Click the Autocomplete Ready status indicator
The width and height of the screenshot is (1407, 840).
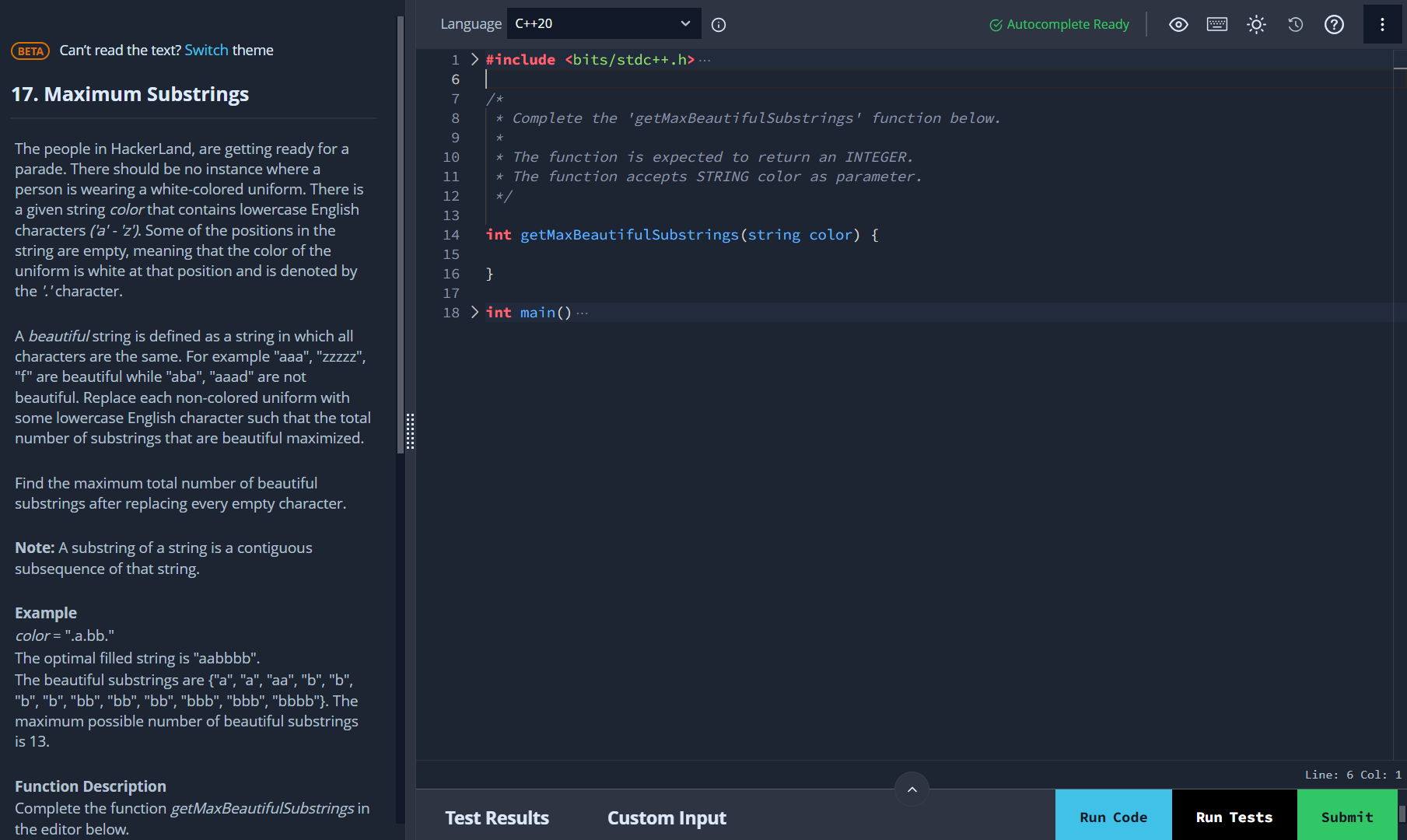pyautogui.click(x=1059, y=25)
